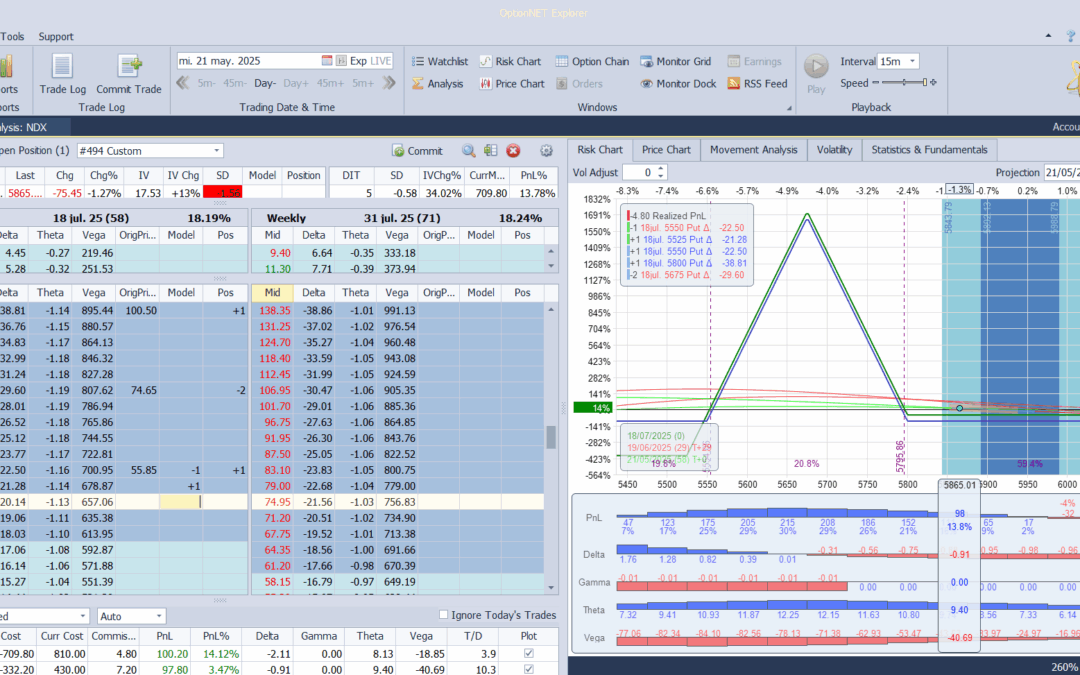Toggle the LIVE mode button
The height and width of the screenshot is (675, 1080).
[x=381, y=61]
